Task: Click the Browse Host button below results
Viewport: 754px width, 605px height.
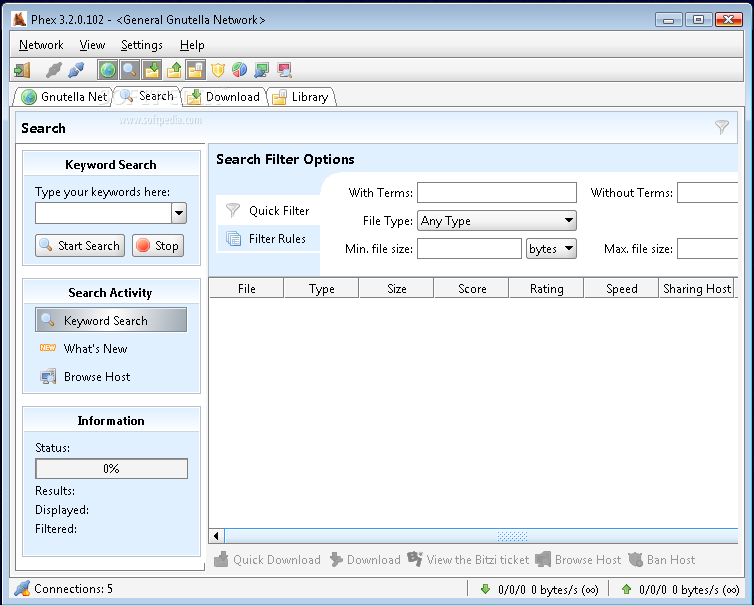Action: (x=578, y=560)
